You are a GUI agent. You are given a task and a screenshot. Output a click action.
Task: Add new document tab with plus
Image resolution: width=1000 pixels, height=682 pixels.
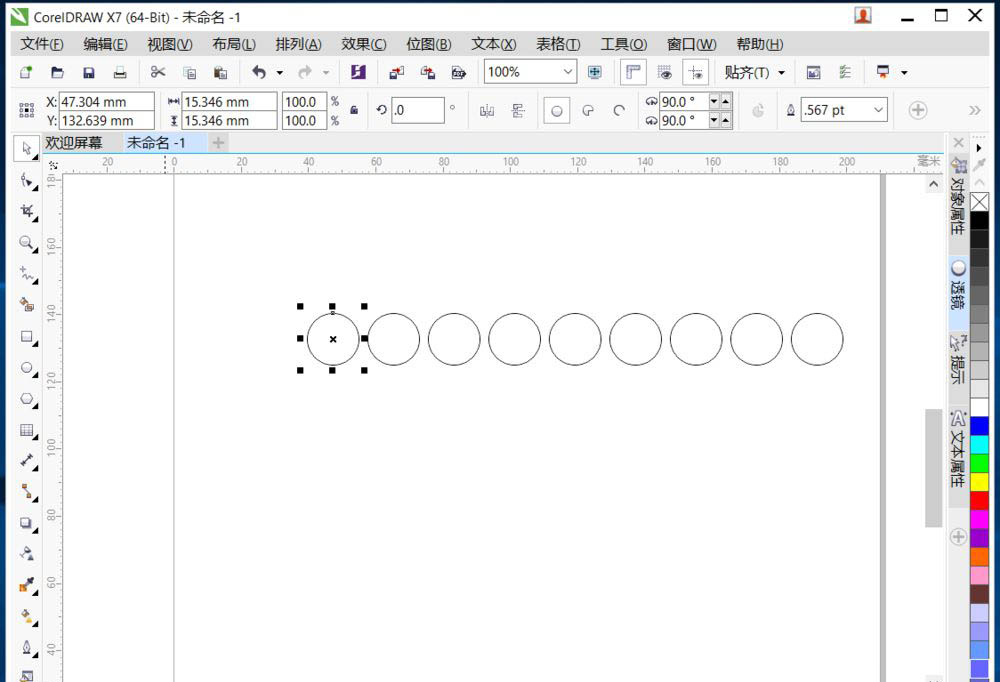pyautogui.click(x=219, y=143)
